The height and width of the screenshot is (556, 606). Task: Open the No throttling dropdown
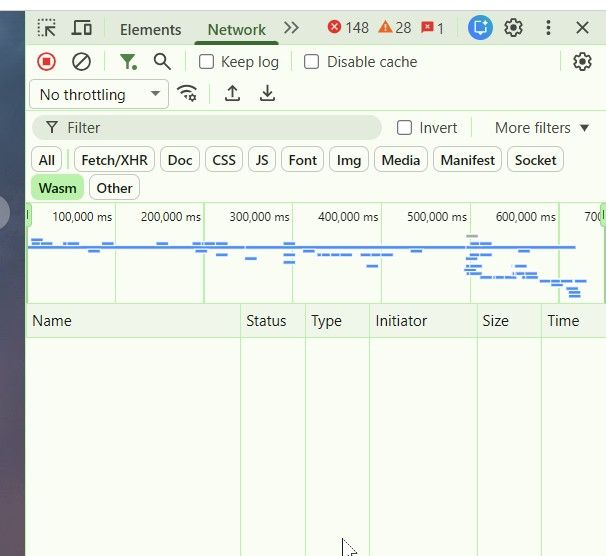point(99,94)
